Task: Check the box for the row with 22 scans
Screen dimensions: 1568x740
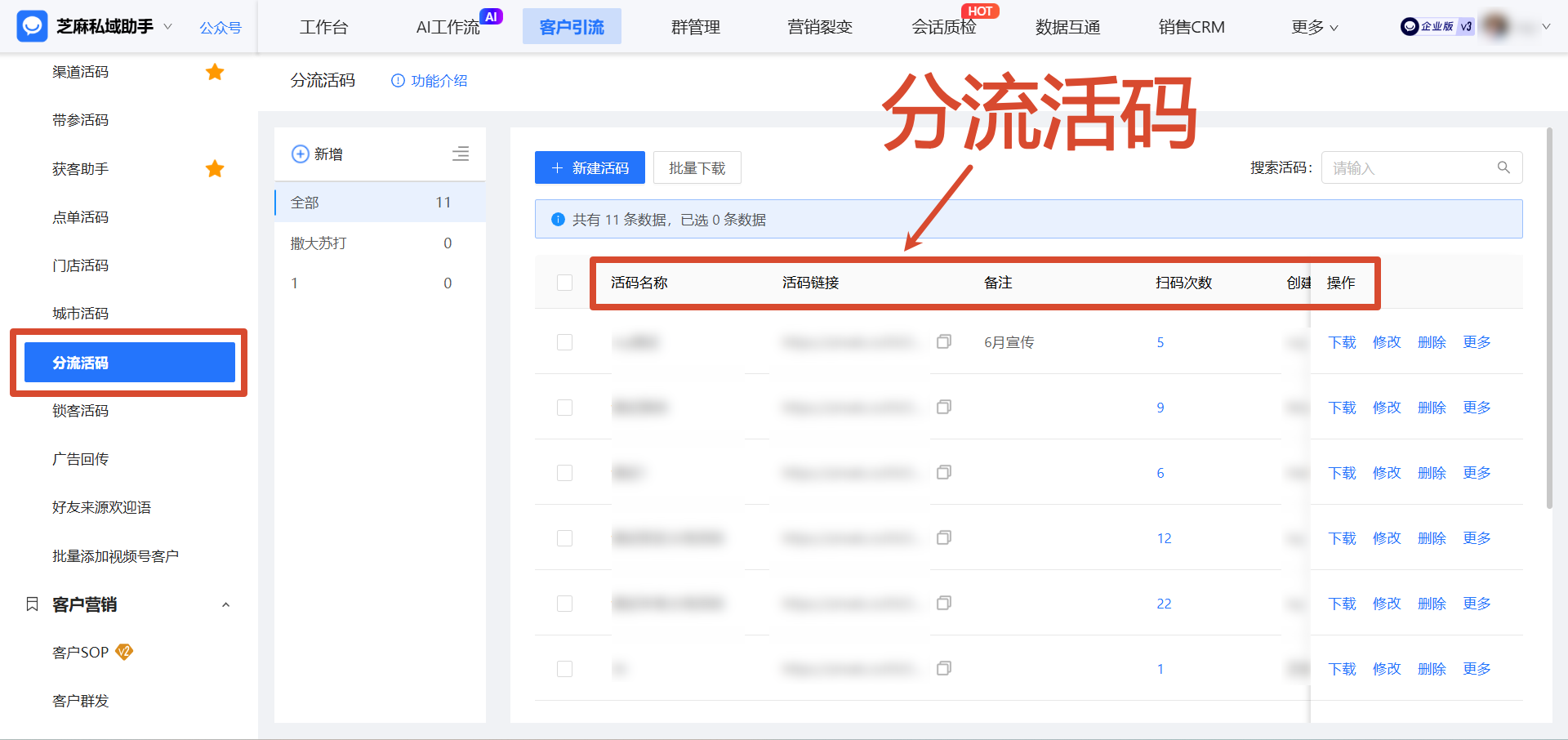Action: 564,604
